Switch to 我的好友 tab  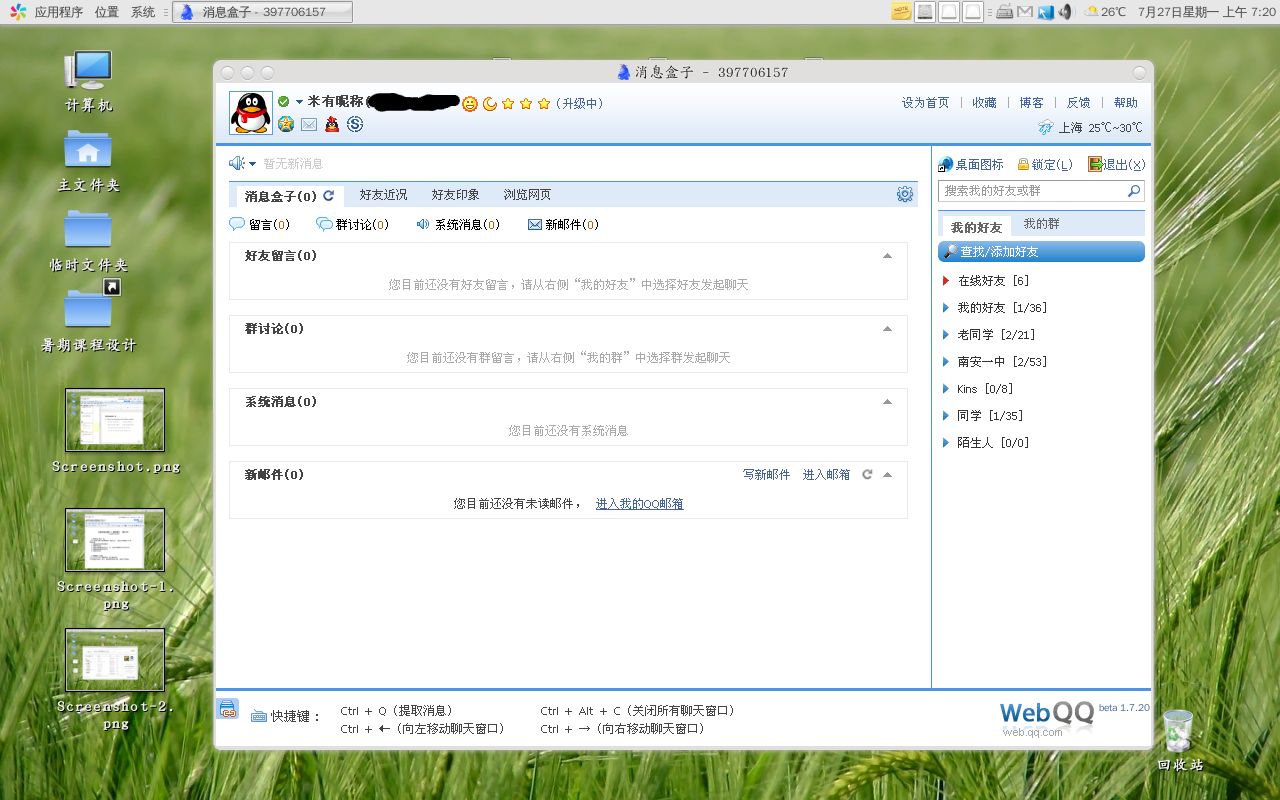pos(976,227)
